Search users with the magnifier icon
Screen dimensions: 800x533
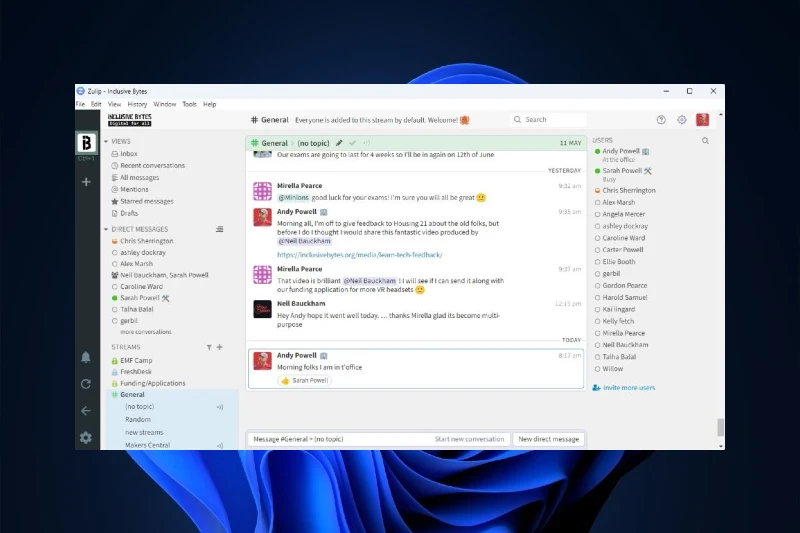(x=705, y=141)
